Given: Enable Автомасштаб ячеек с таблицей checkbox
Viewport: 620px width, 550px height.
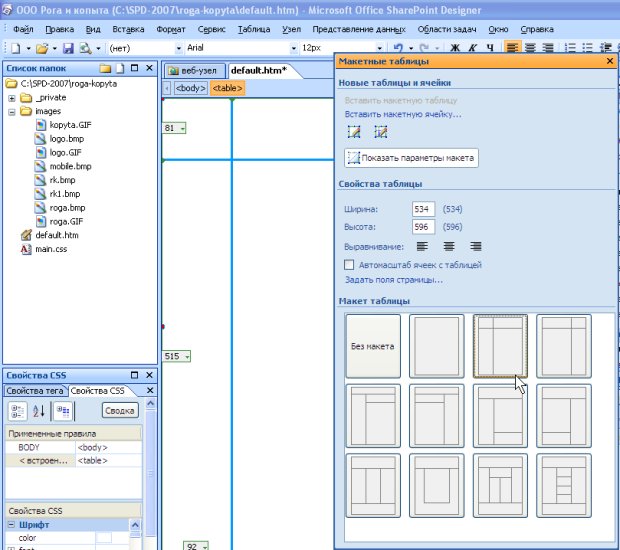Looking at the screenshot, I should (349, 265).
